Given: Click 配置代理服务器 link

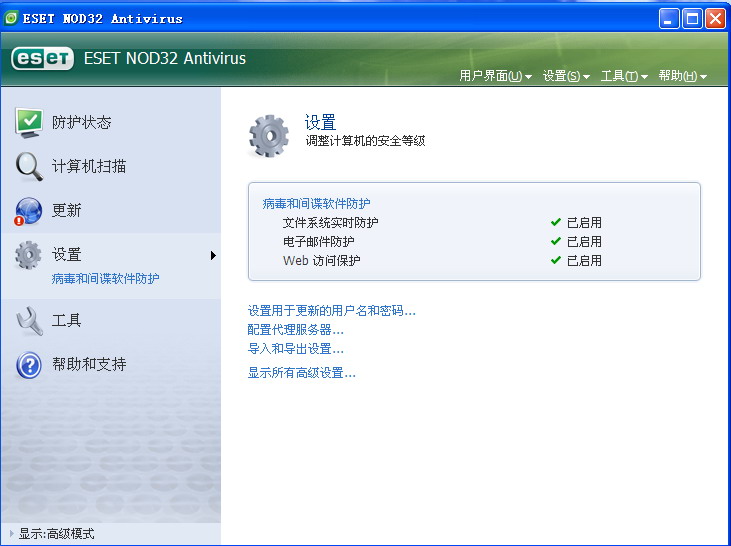Looking at the screenshot, I should 296,330.
